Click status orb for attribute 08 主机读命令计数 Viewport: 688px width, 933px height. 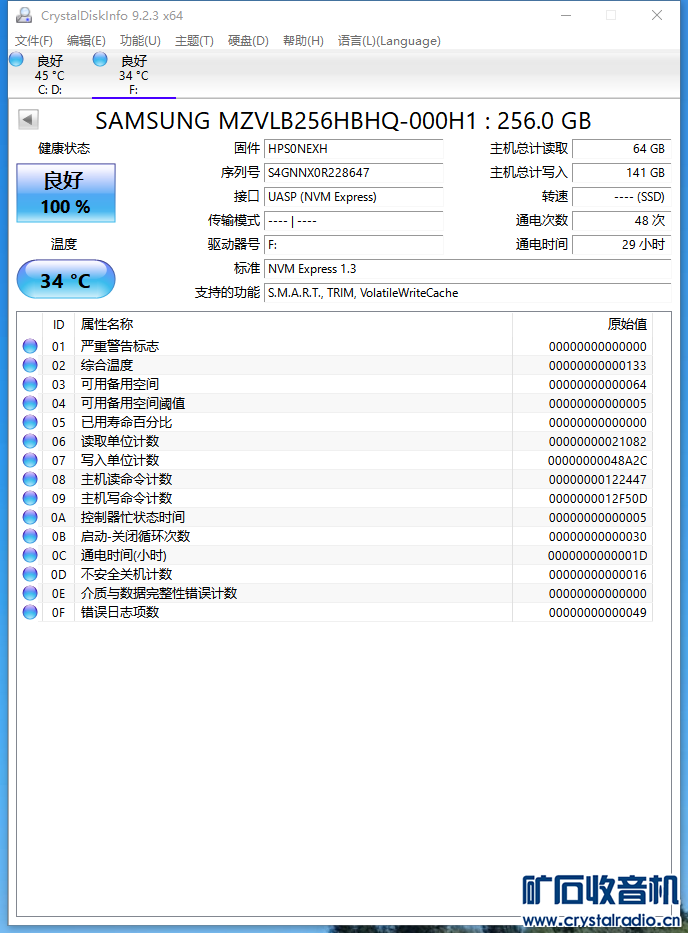coord(30,479)
